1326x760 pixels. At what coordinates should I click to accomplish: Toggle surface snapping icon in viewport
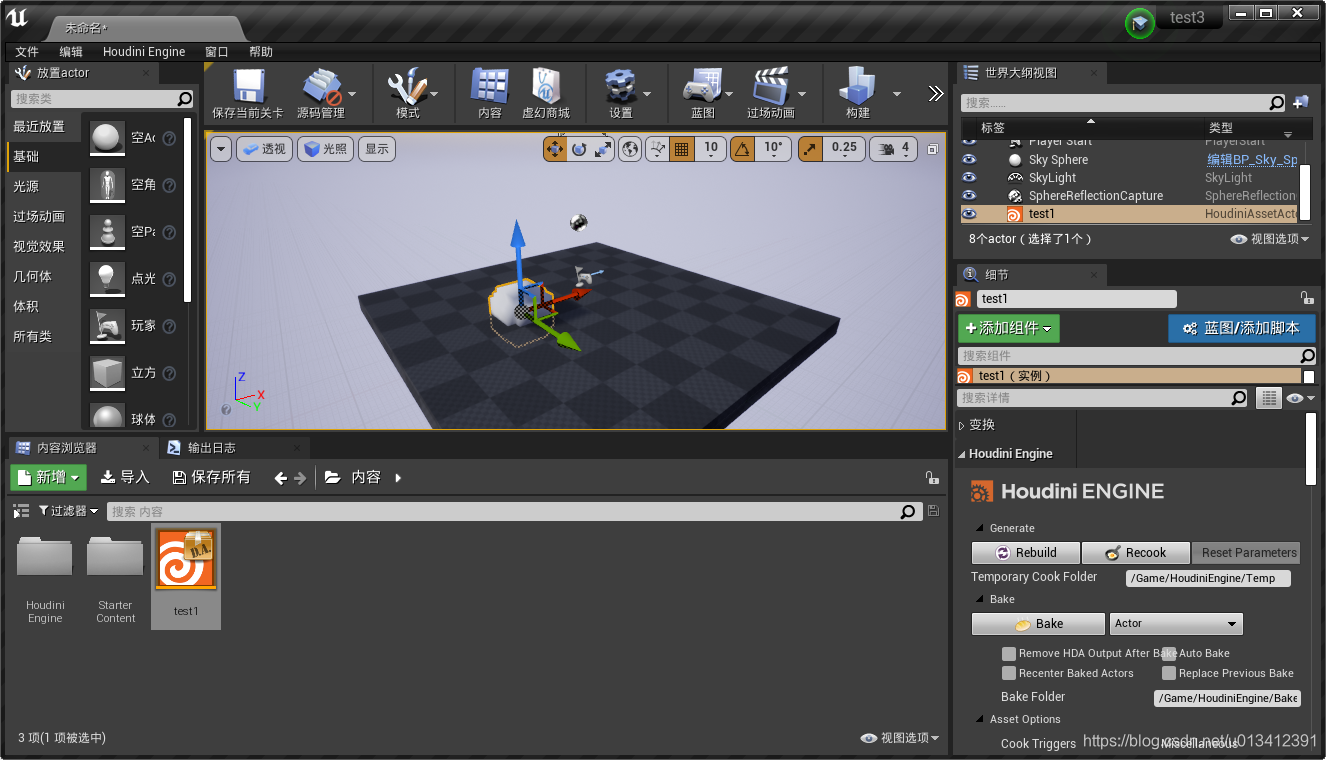click(x=657, y=149)
